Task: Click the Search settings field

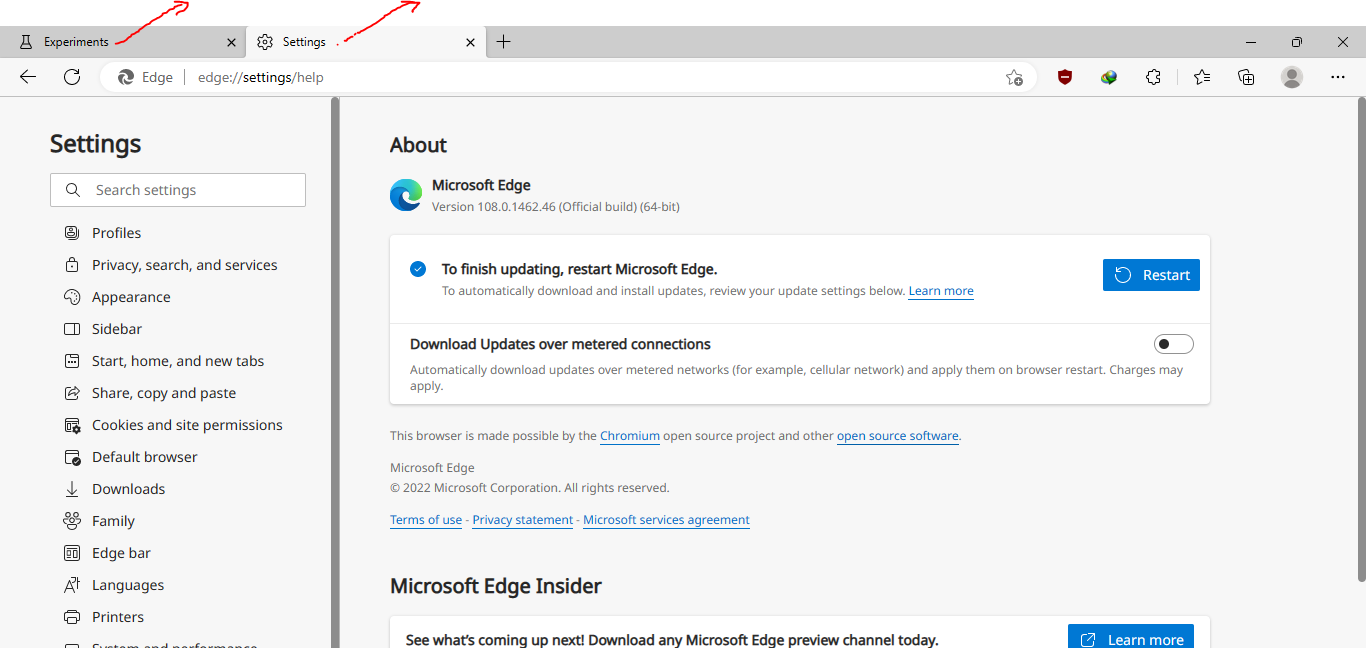Action: [x=178, y=190]
